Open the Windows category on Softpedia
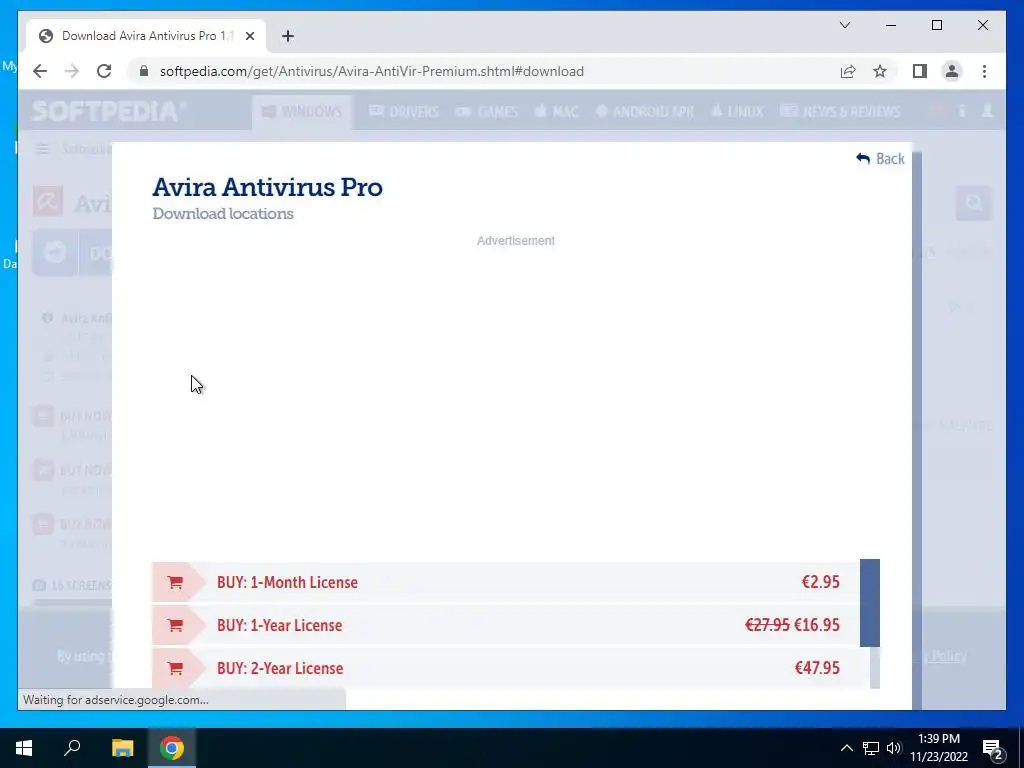This screenshot has height=768, width=1024. [x=302, y=112]
